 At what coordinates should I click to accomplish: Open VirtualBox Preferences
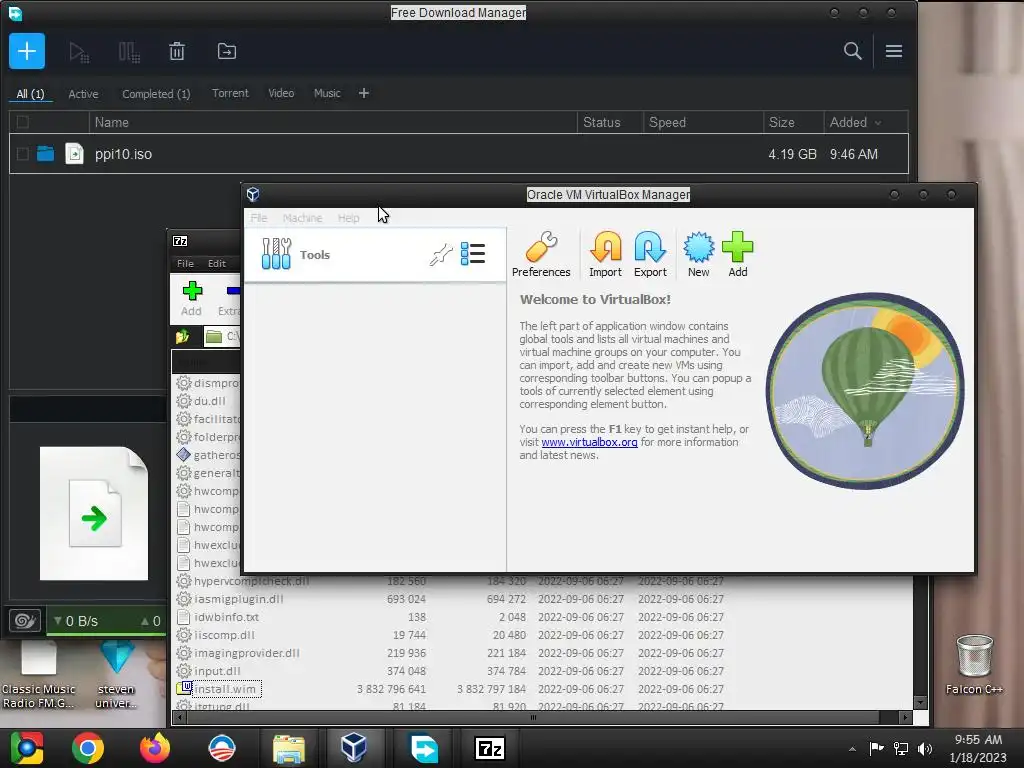(x=541, y=255)
